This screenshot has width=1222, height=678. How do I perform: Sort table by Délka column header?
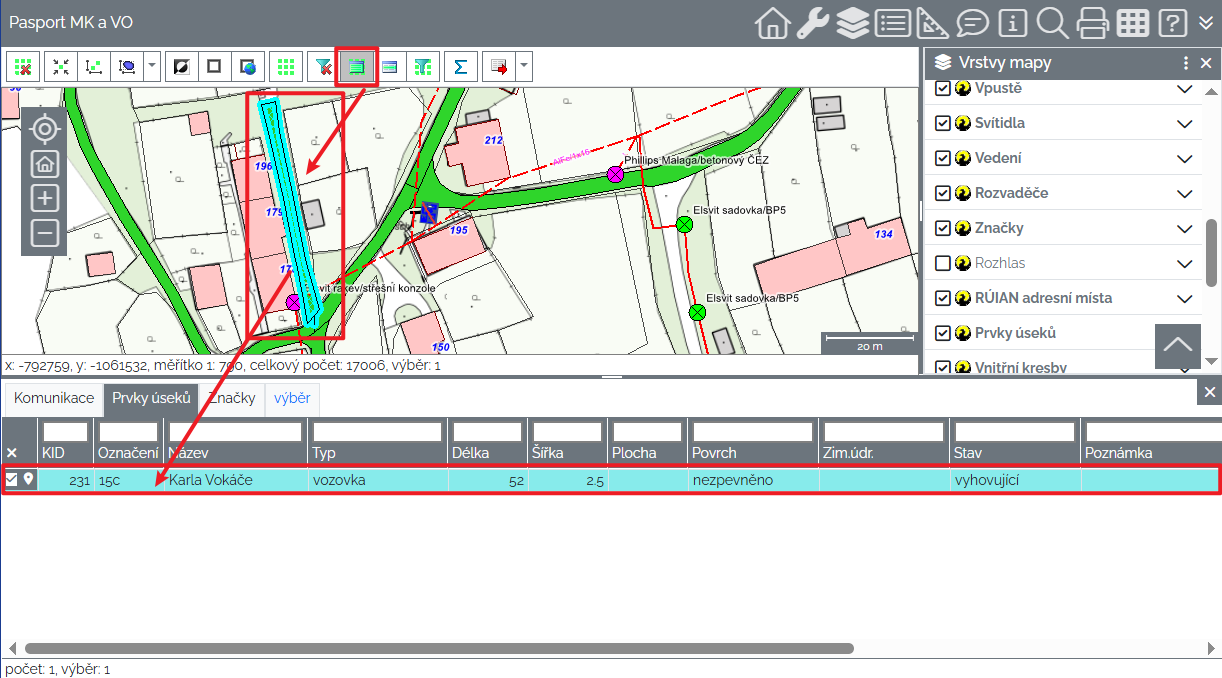[469, 453]
